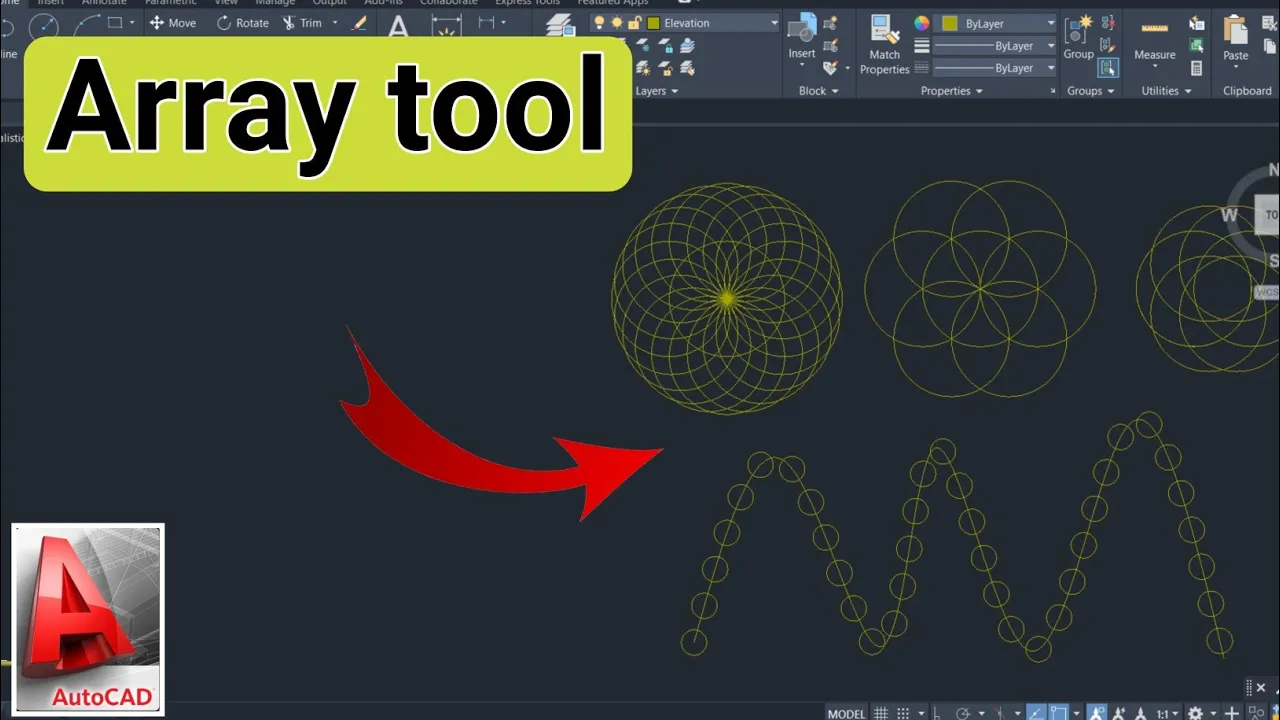Click the Edit Attributes icon
Image resolution: width=1280 pixels, height=720 pixels.
pyautogui.click(x=830, y=67)
